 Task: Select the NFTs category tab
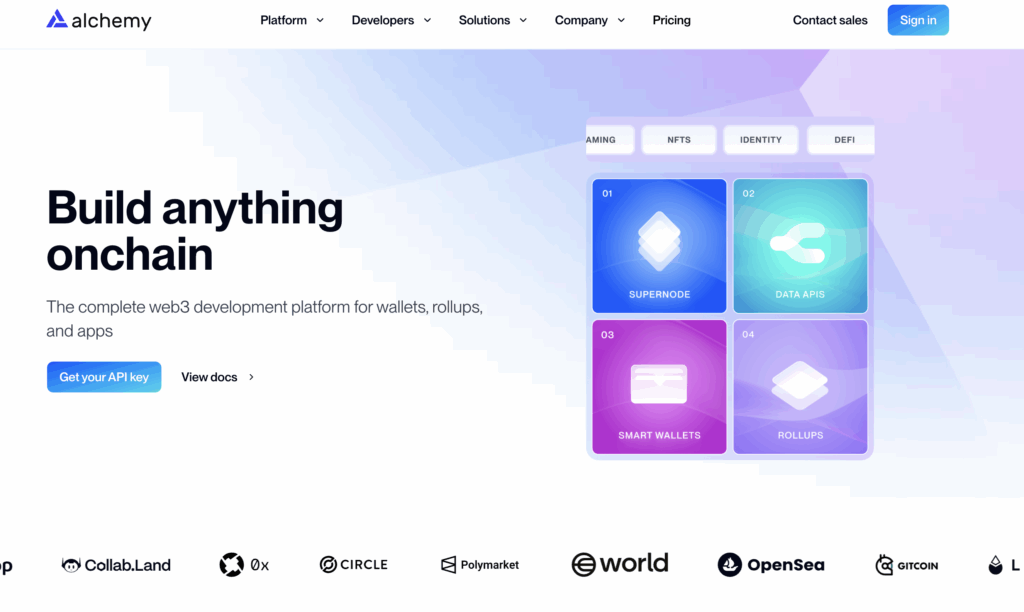point(679,140)
